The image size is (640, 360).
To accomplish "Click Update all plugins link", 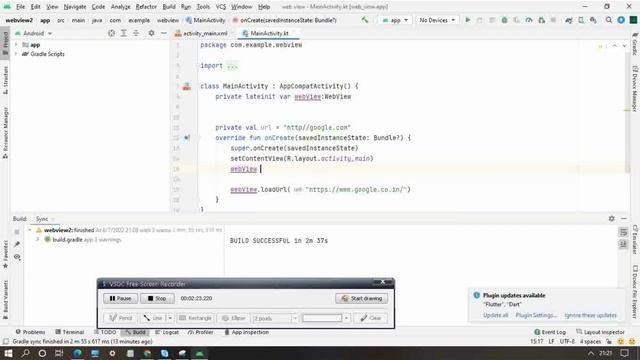I will click(496, 315).
